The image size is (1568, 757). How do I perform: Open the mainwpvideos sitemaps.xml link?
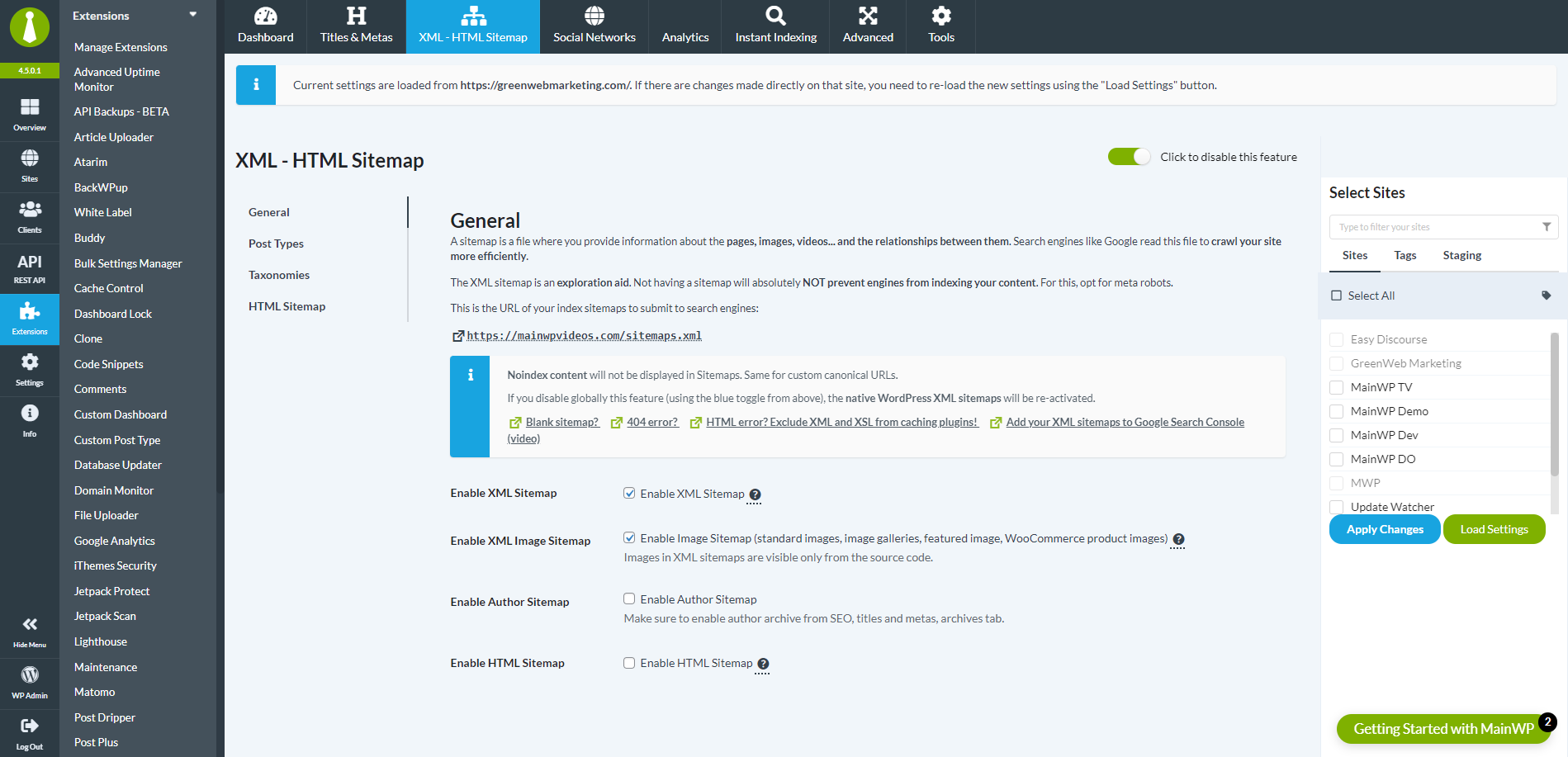[x=584, y=336]
